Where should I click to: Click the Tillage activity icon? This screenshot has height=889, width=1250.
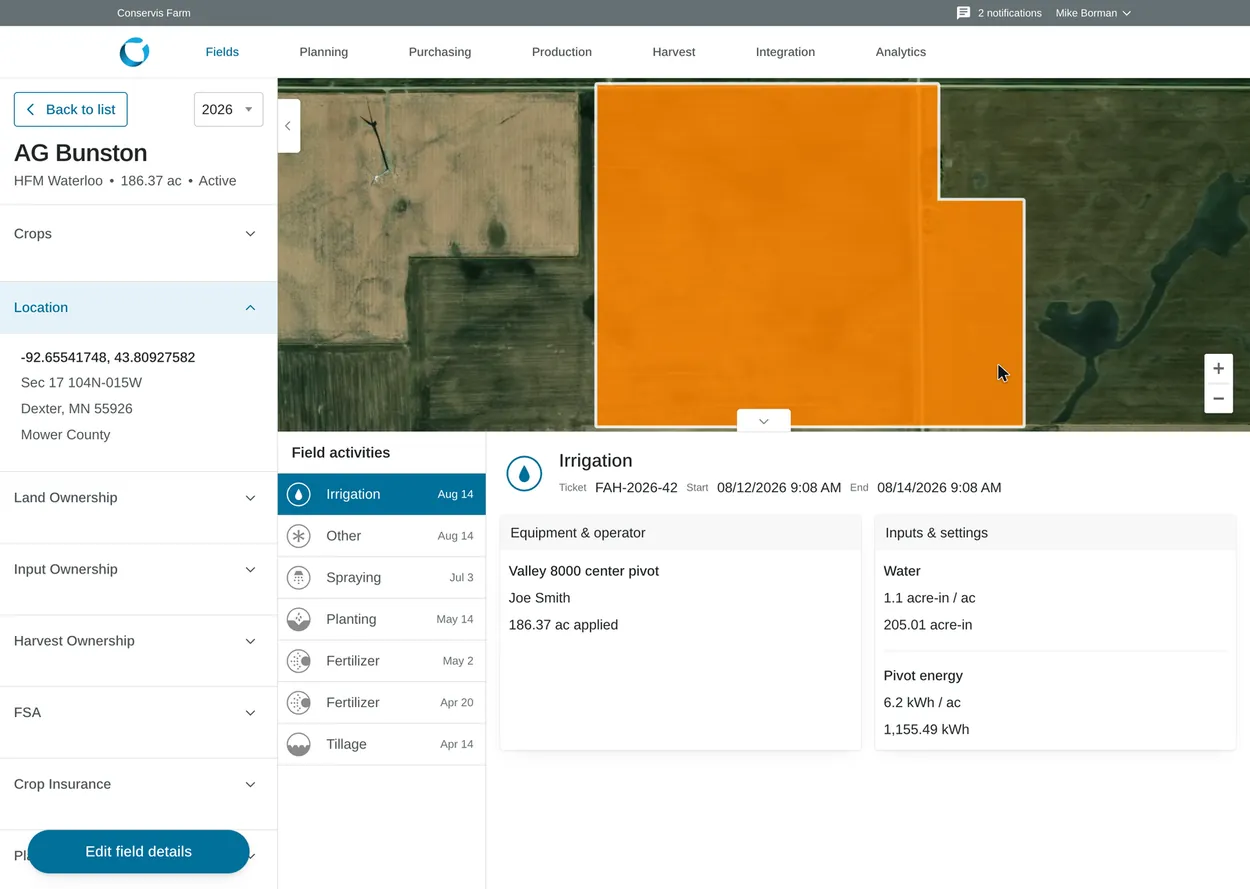click(299, 744)
